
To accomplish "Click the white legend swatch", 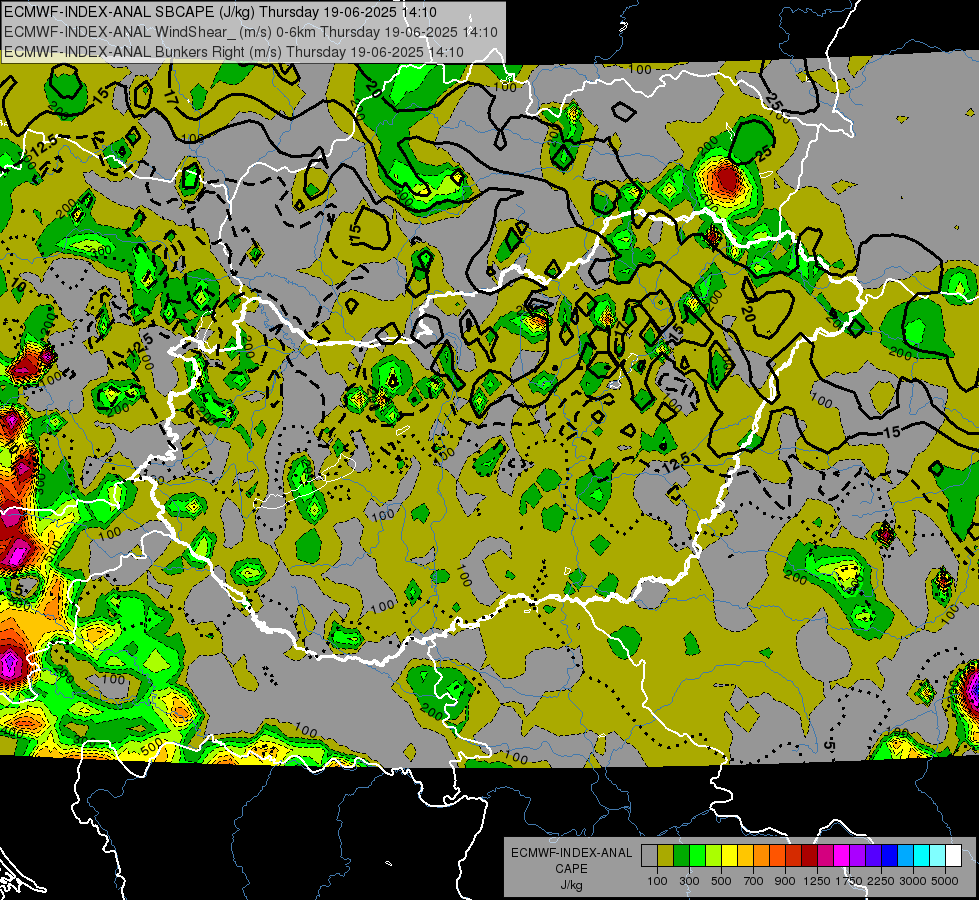I will coord(953,856).
